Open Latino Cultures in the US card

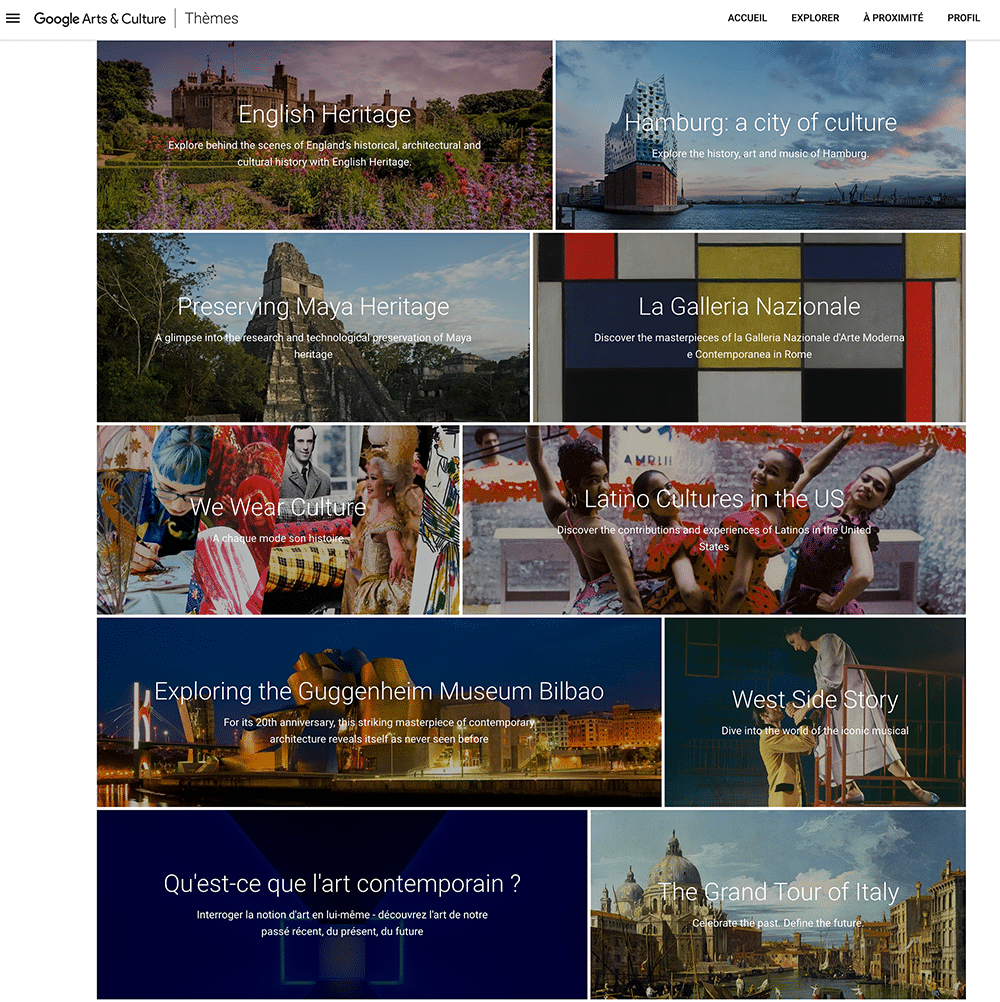point(714,520)
